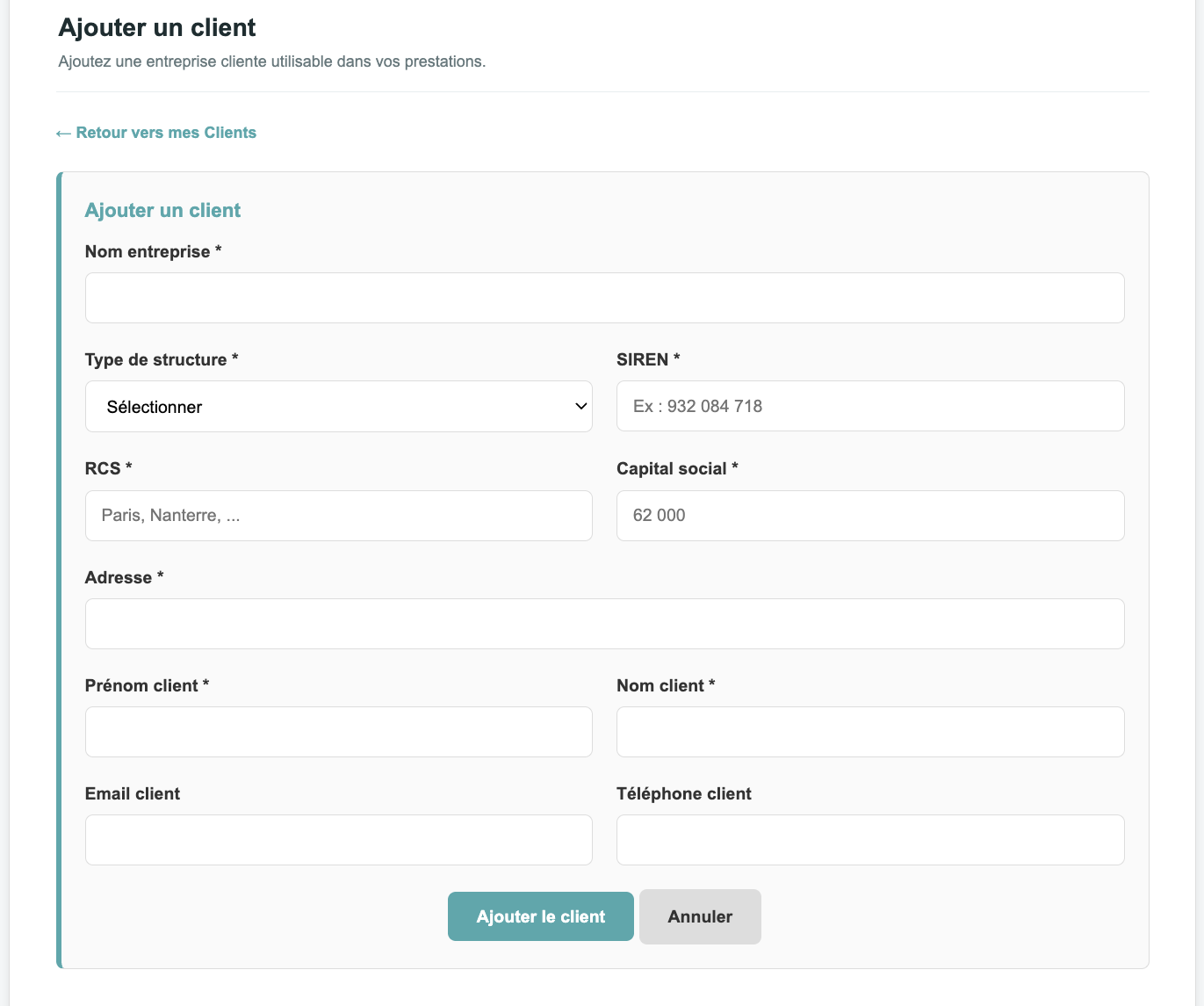
Task: Open the Type de structure dropdown
Action: pyautogui.click(x=339, y=407)
